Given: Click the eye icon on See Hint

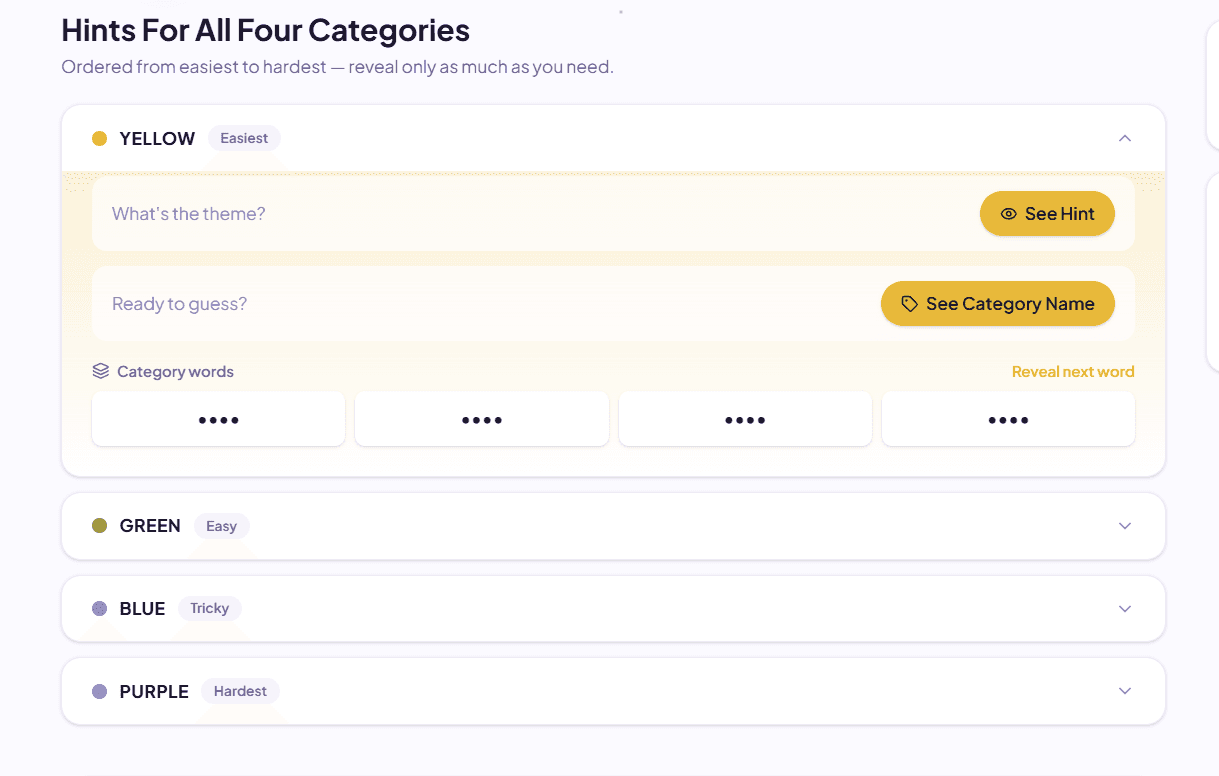Looking at the screenshot, I should point(1008,214).
